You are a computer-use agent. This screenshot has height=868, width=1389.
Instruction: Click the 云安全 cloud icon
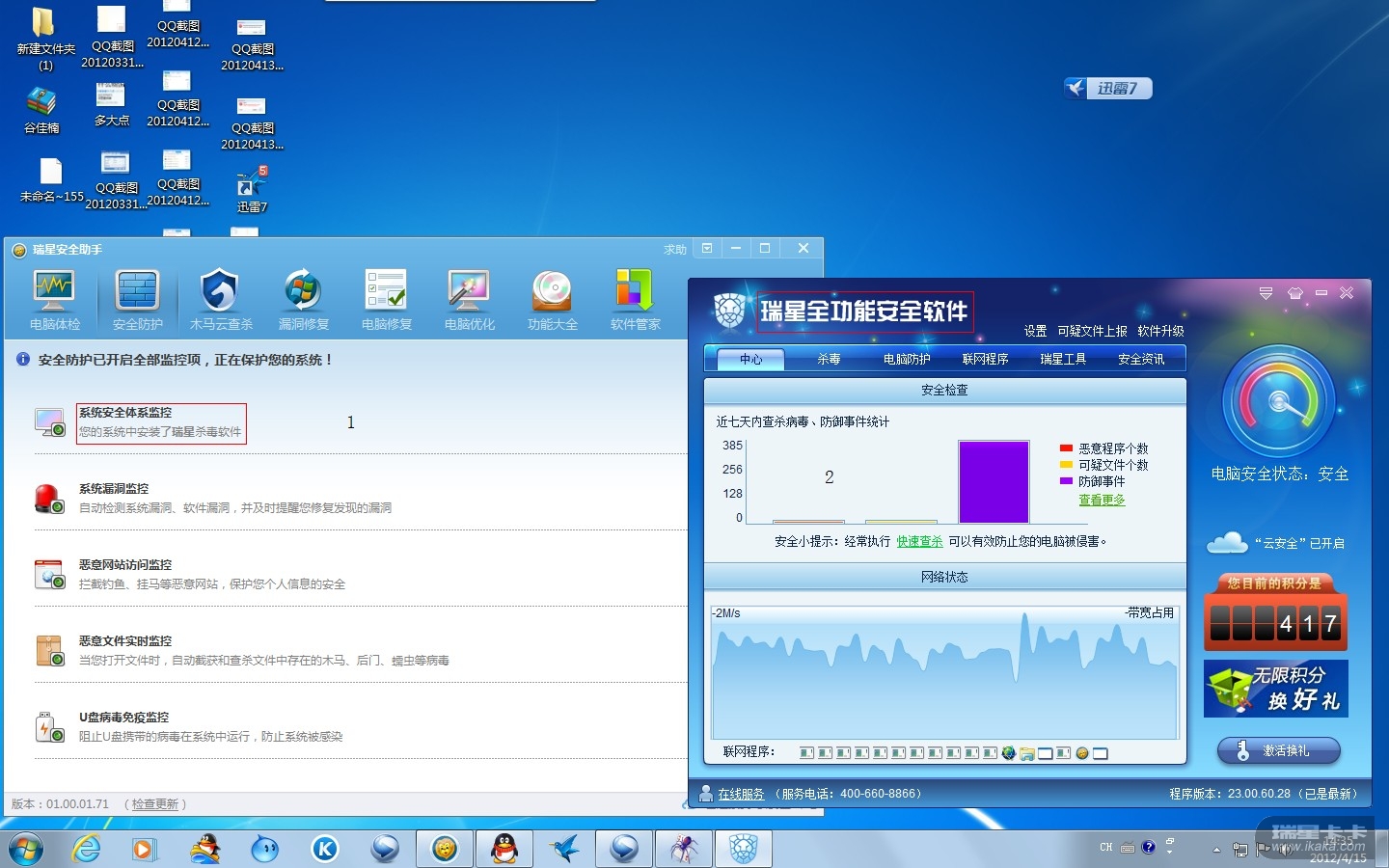point(1227,542)
